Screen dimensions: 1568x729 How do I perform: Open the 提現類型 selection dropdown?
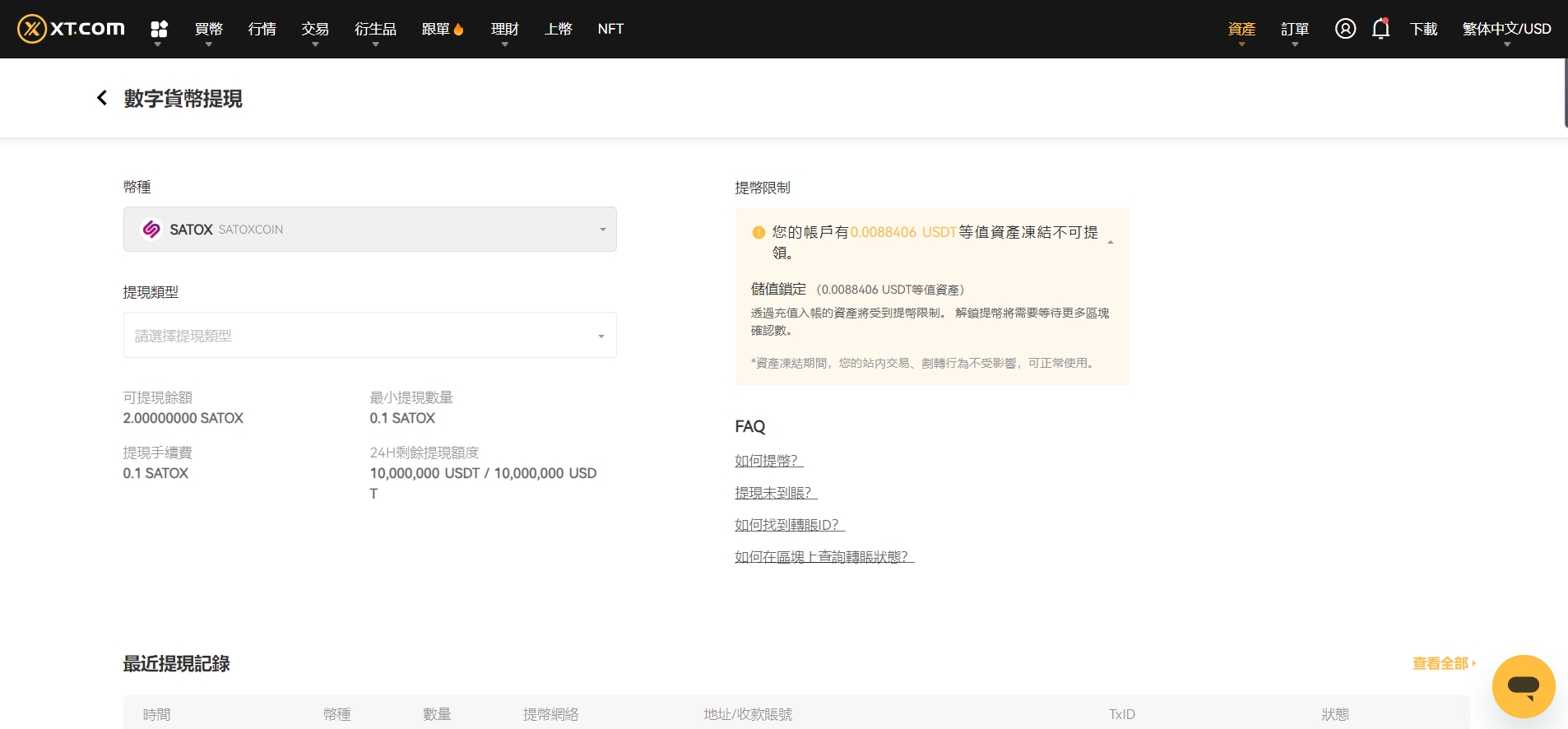370,335
